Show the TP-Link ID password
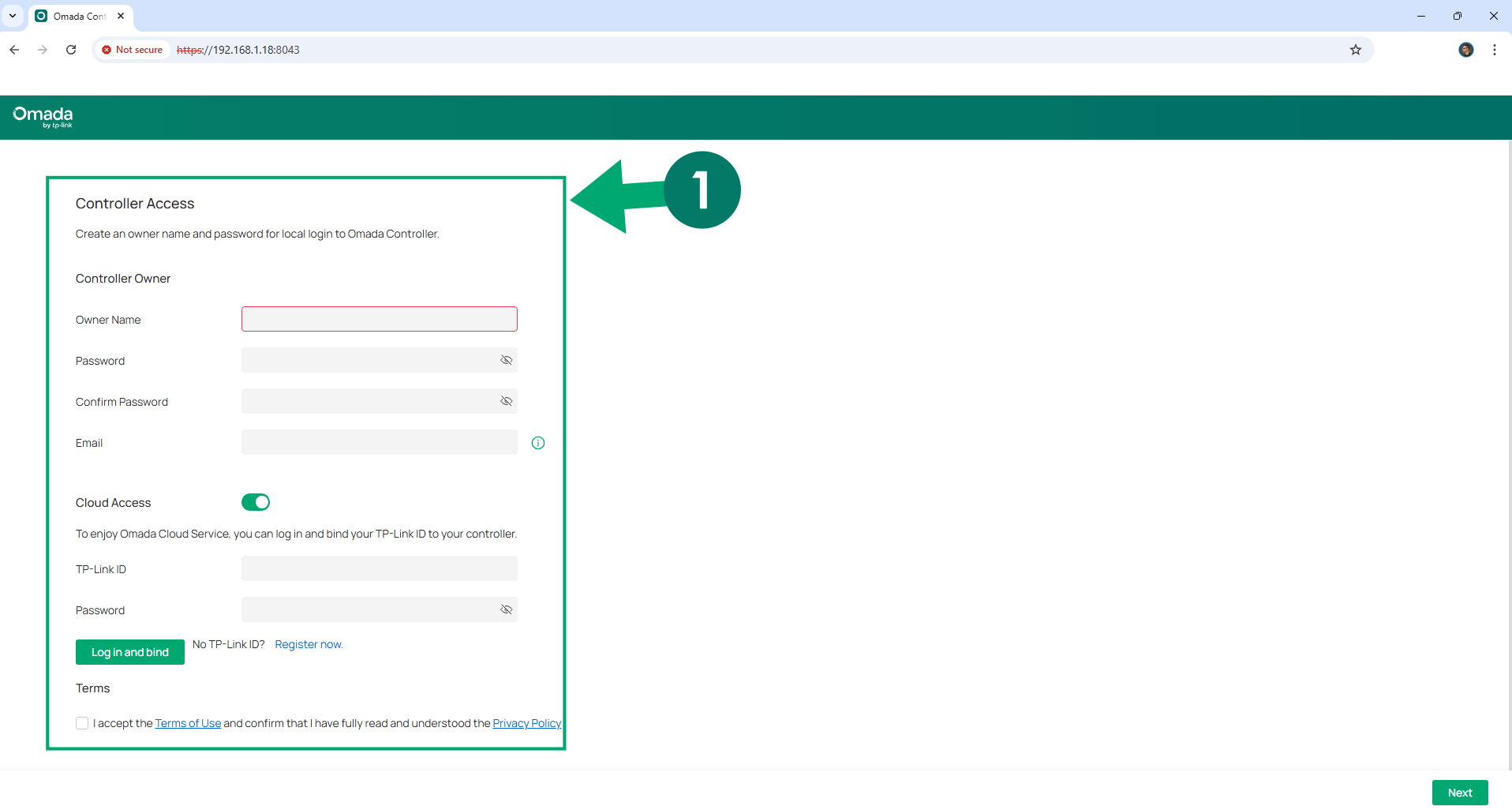The height and width of the screenshot is (810, 1512). coord(506,609)
